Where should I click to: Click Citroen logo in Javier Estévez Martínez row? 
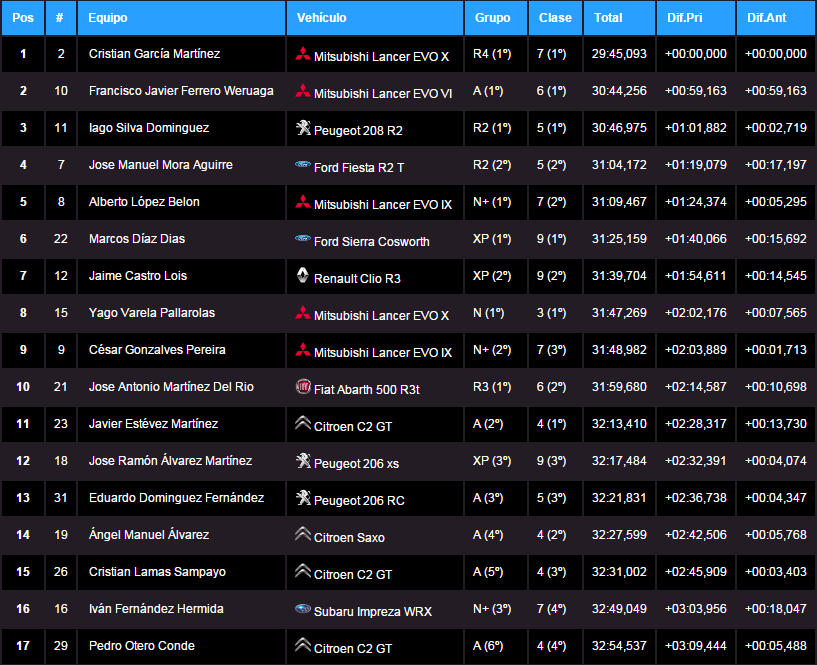[303, 423]
